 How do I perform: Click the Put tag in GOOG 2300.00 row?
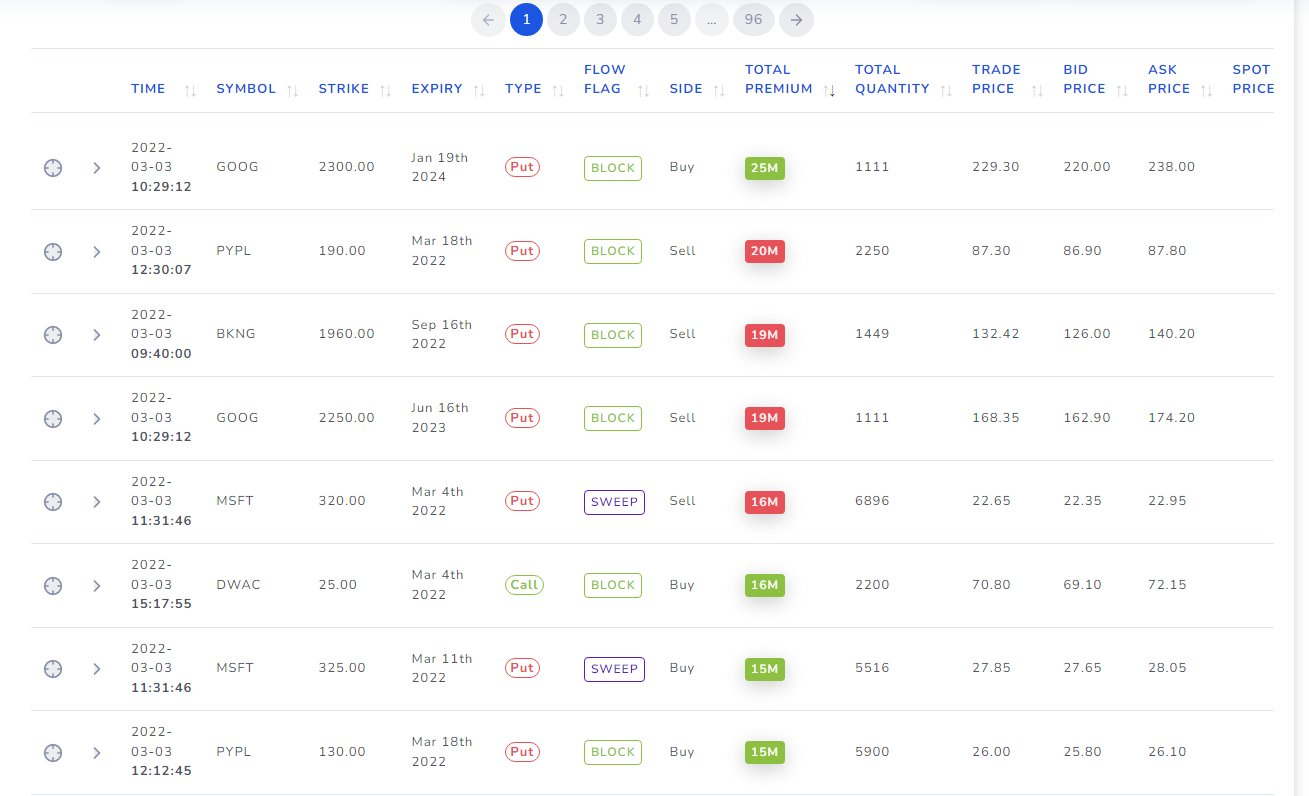click(x=522, y=167)
